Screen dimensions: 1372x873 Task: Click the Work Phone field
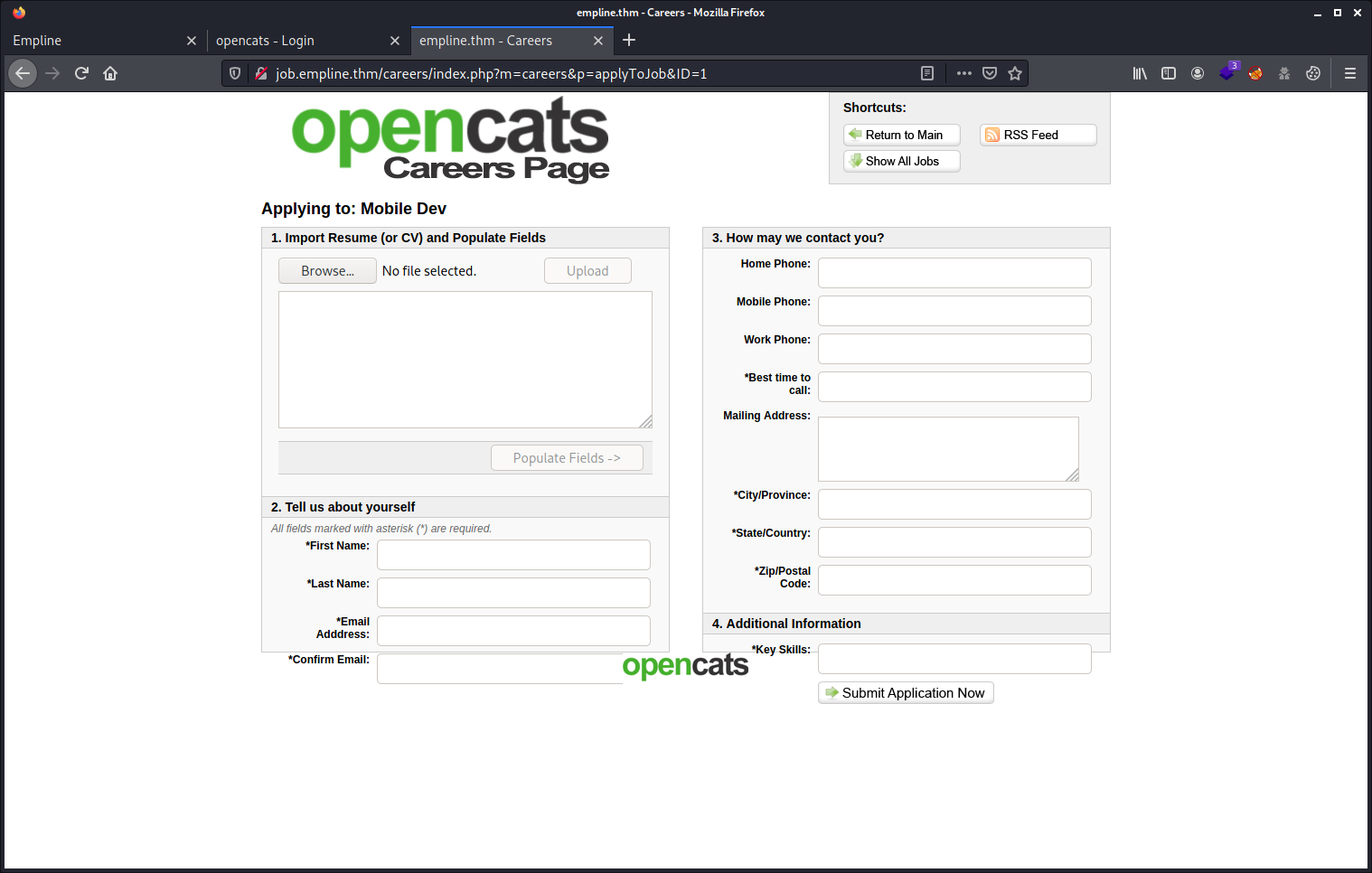954,349
